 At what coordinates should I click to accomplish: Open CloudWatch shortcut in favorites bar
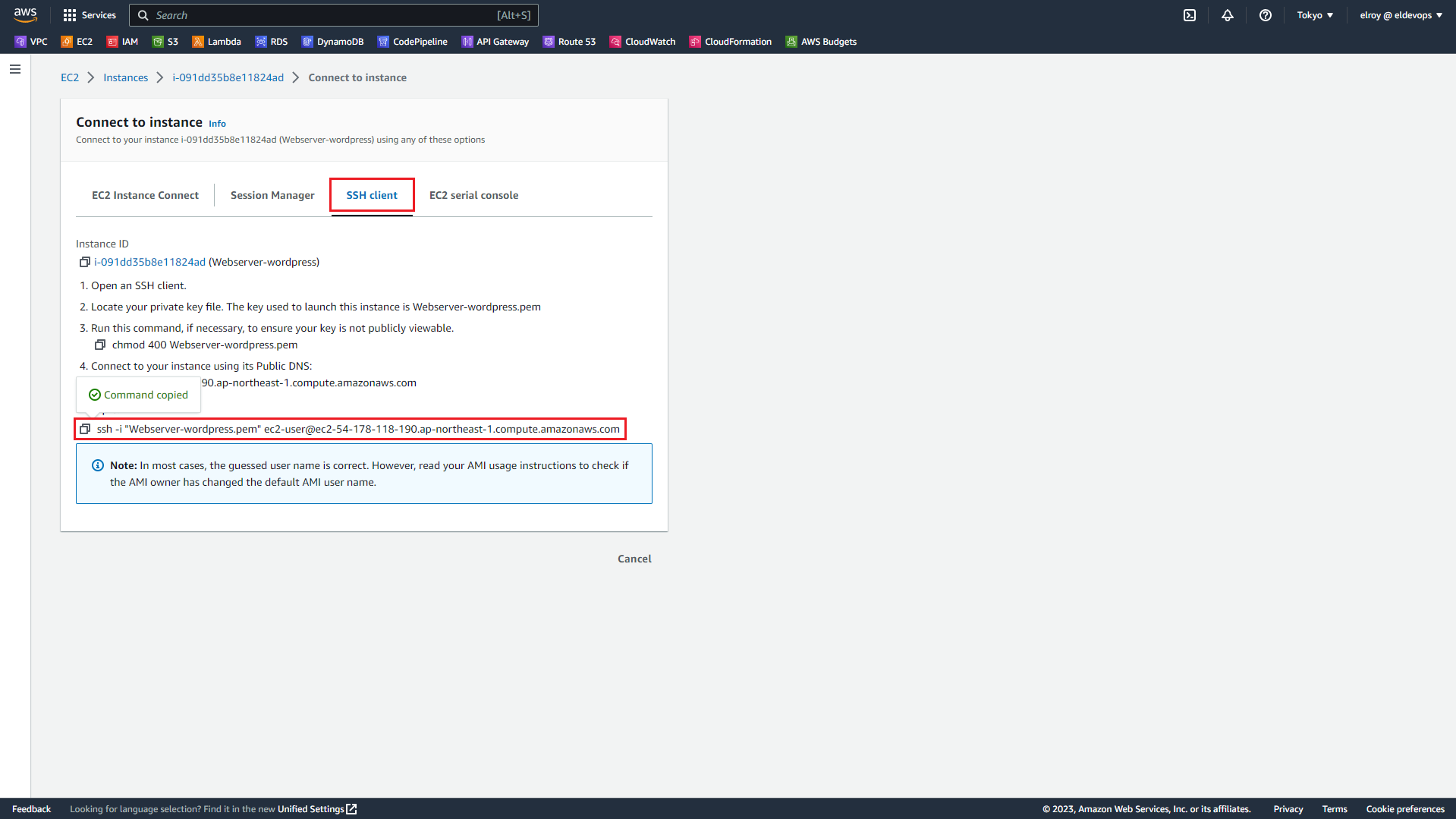pyautogui.click(x=643, y=42)
